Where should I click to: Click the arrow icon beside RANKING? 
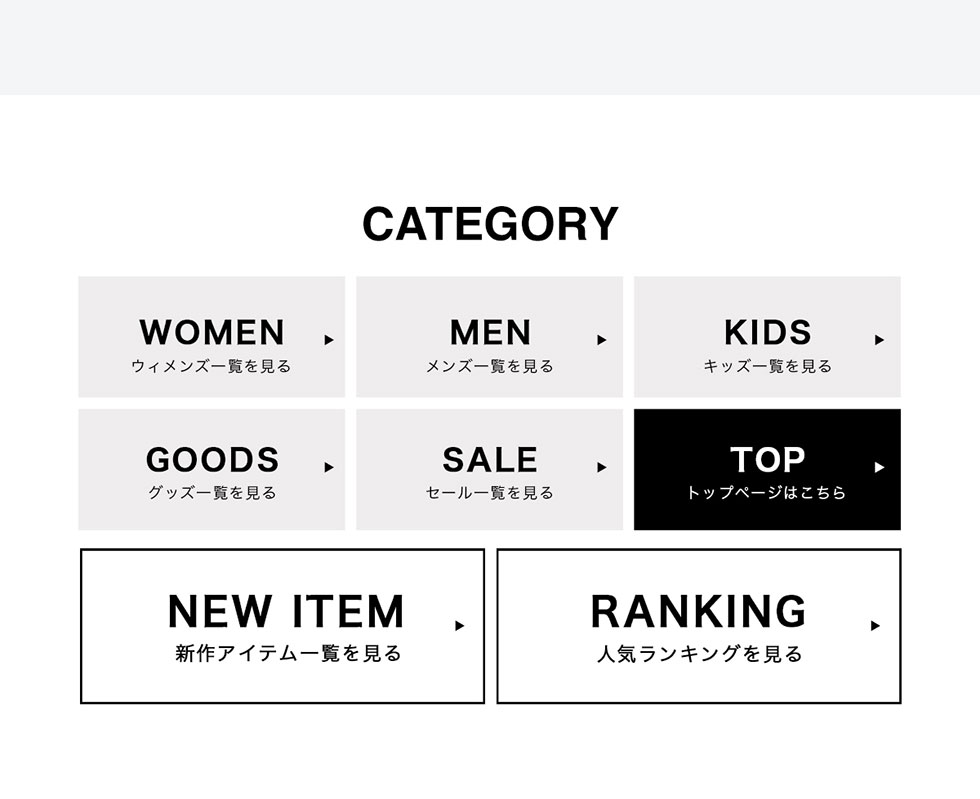tap(875, 626)
